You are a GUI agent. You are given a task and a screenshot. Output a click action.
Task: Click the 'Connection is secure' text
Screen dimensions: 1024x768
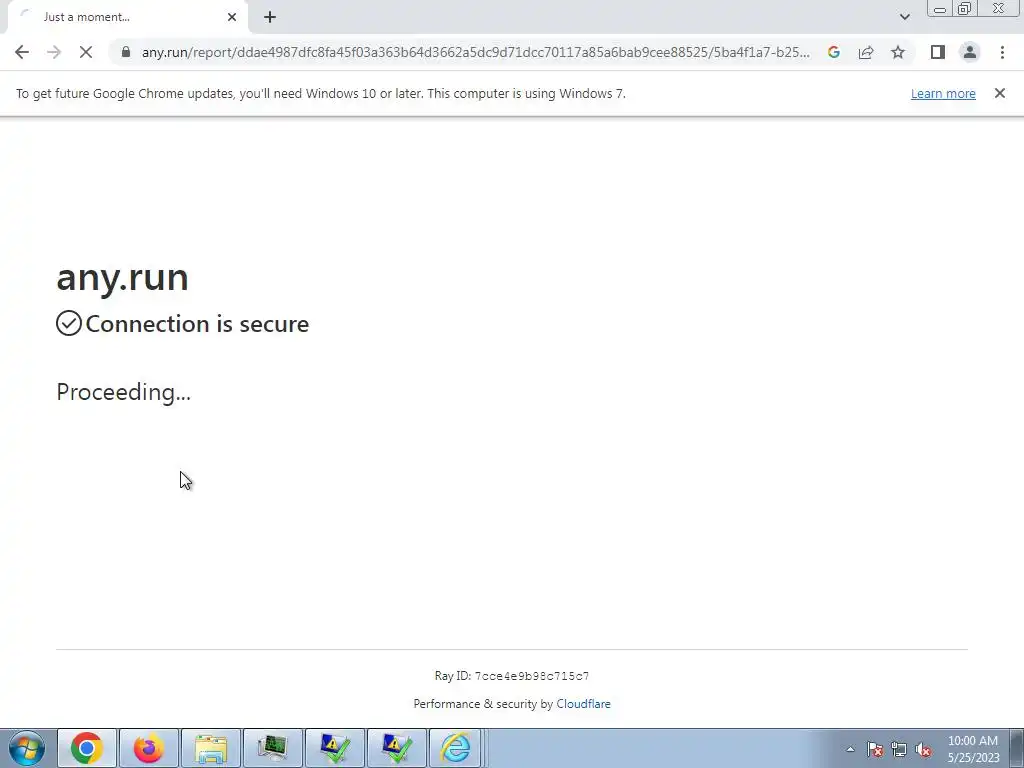[x=197, y=324]
